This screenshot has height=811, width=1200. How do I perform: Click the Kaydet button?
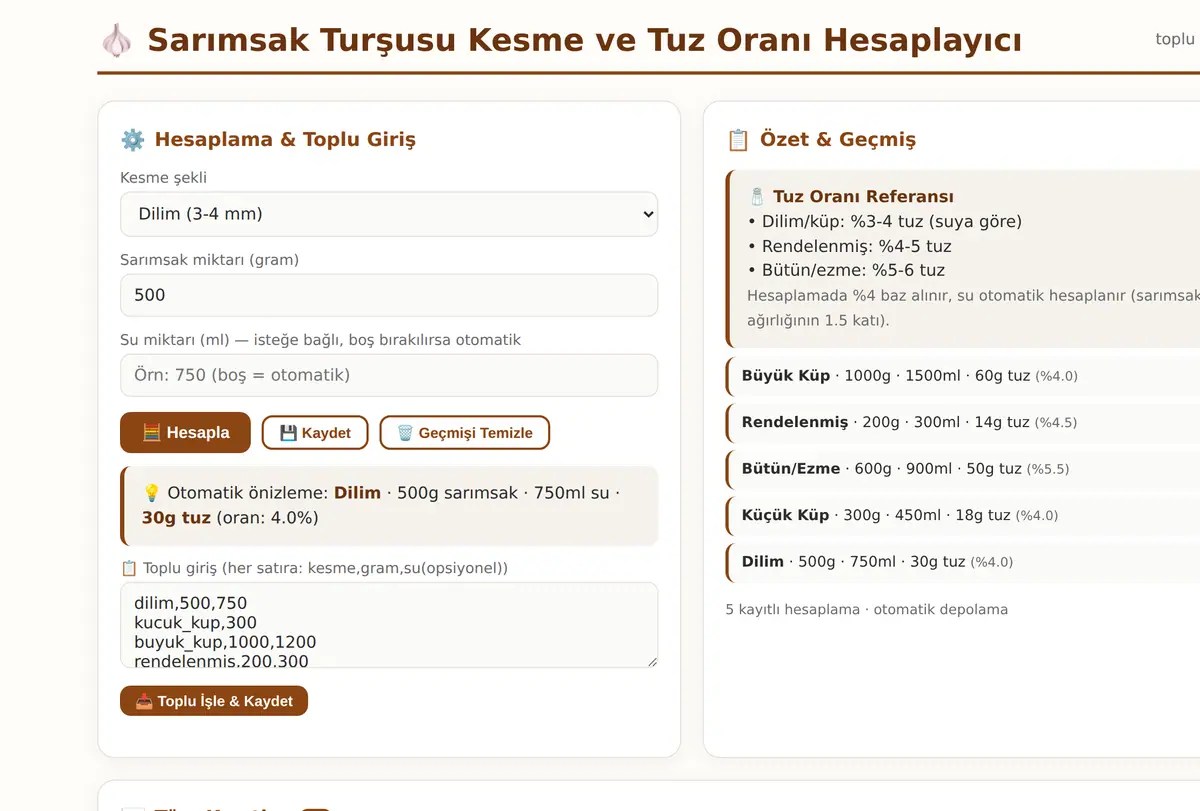click(315, 433)
